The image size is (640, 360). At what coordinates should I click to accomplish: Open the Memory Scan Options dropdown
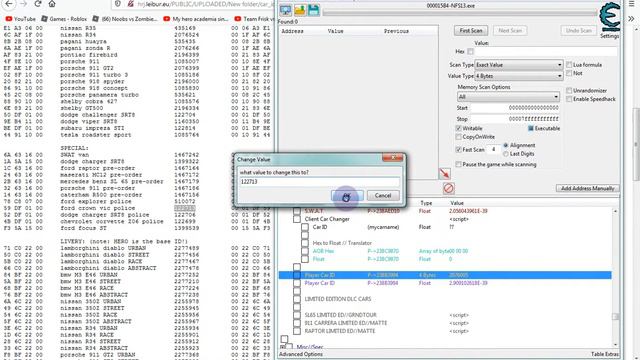click(508, 97)
